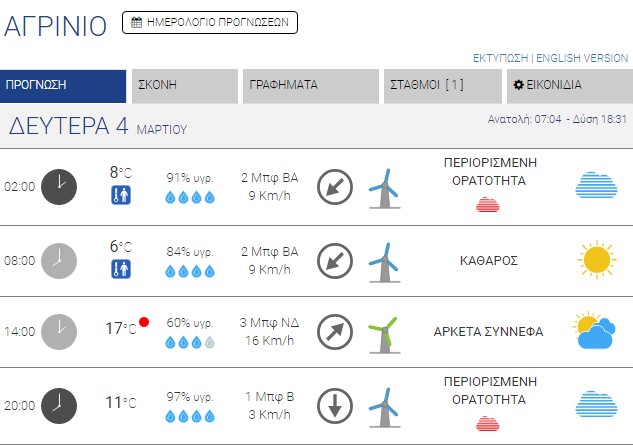The width and height of the screenshot is (633, 445).
Task: Switch to the ΣΚΟΝΗ tab
Action: point(185,85)
